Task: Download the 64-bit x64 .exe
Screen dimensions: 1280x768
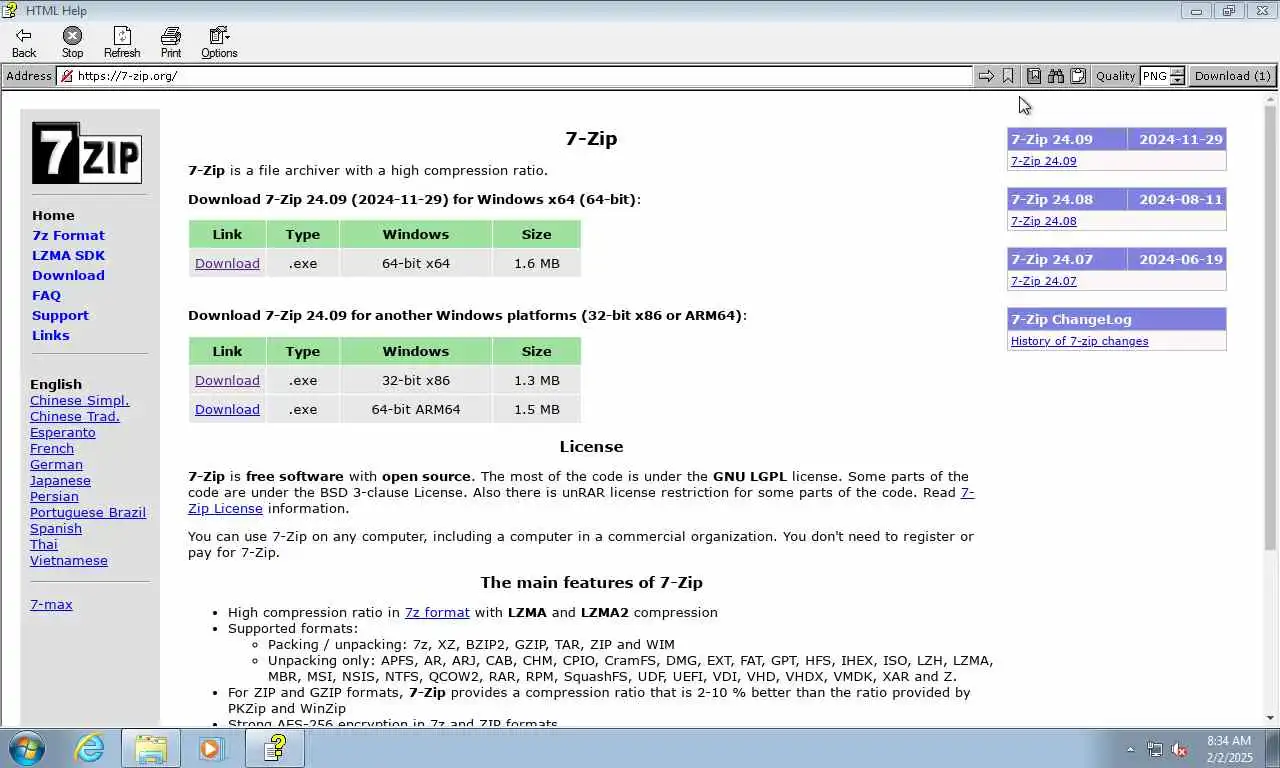Action: [x=227, y=263]
